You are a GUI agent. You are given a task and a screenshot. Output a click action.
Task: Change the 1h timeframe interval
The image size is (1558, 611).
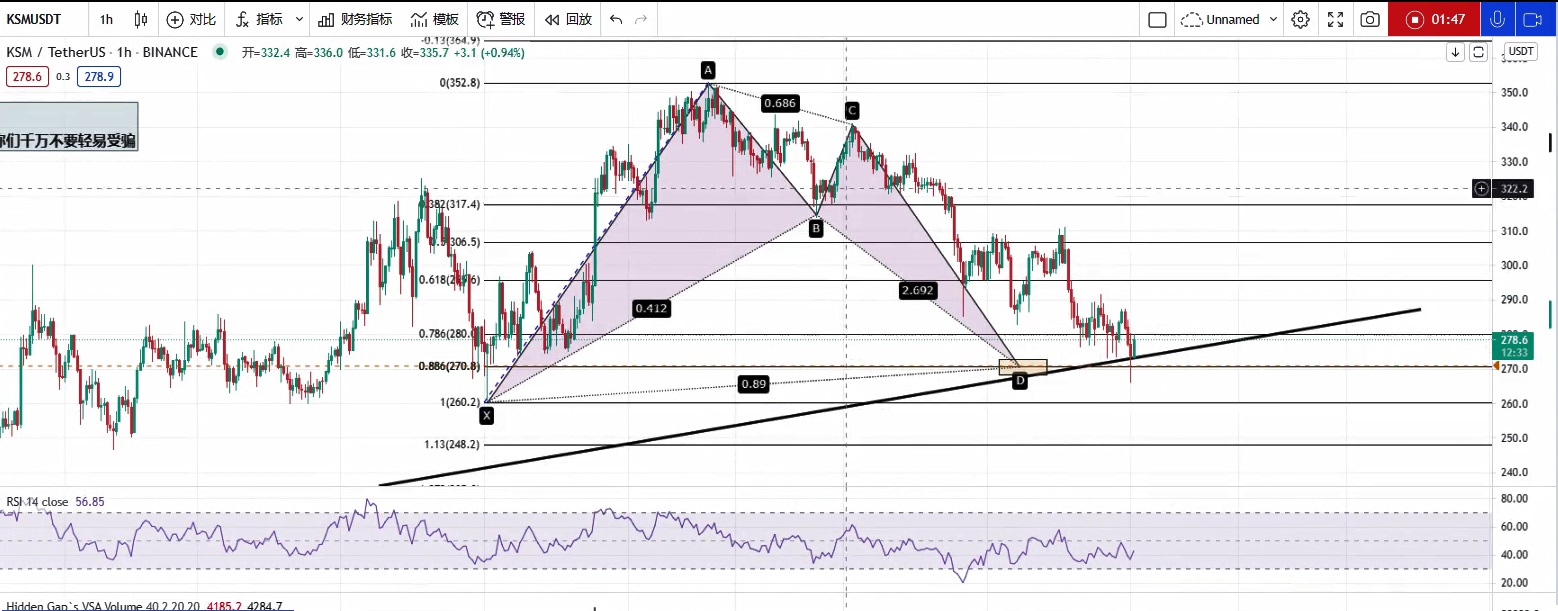point(106,19)
